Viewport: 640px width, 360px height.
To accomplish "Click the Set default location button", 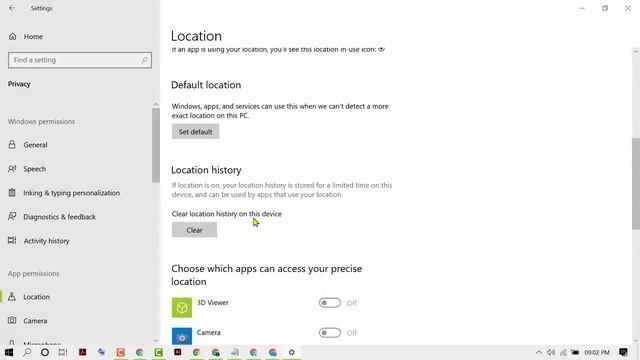I will coord(196,132).
